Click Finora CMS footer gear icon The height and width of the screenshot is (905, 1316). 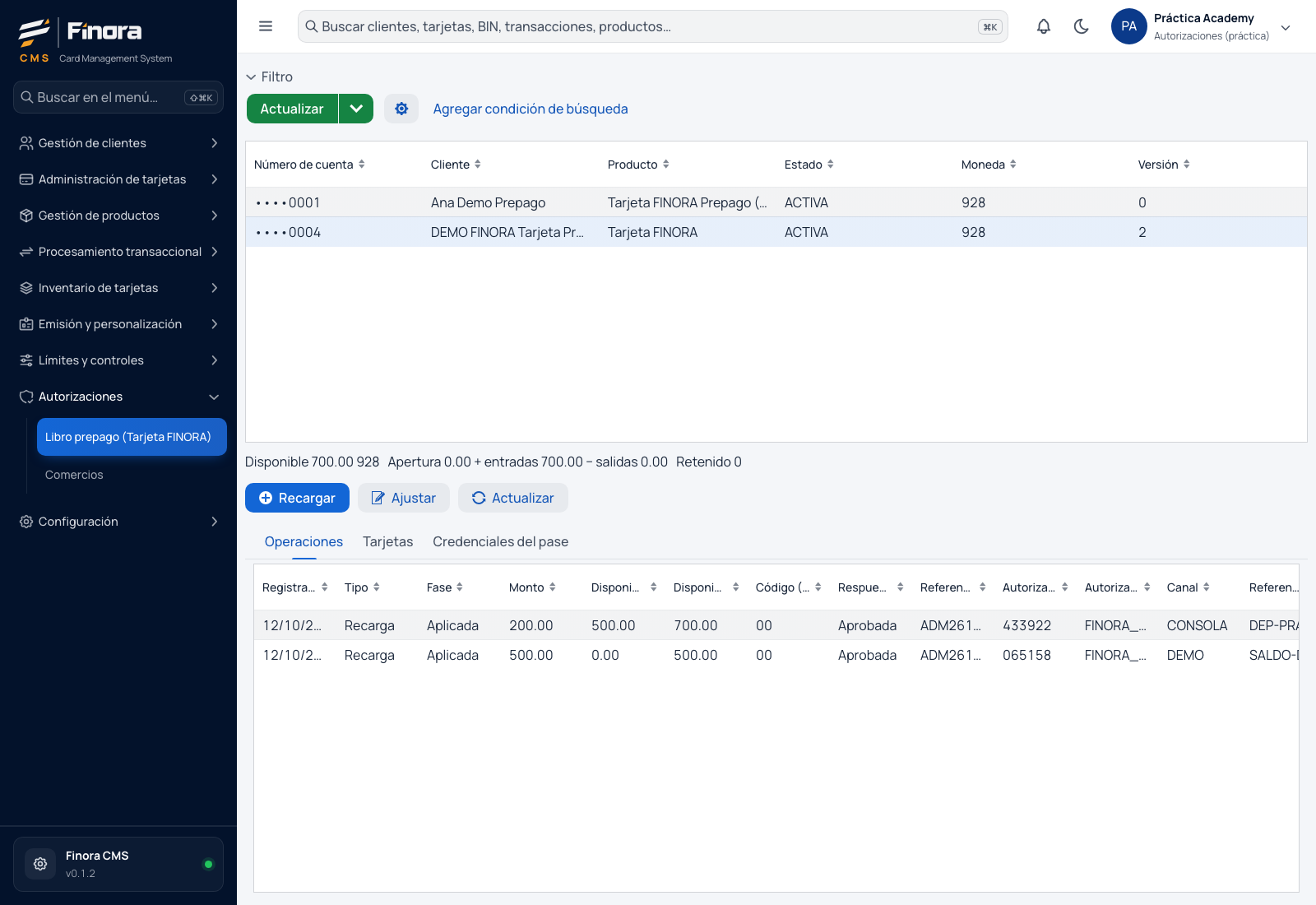pos(40,864)
